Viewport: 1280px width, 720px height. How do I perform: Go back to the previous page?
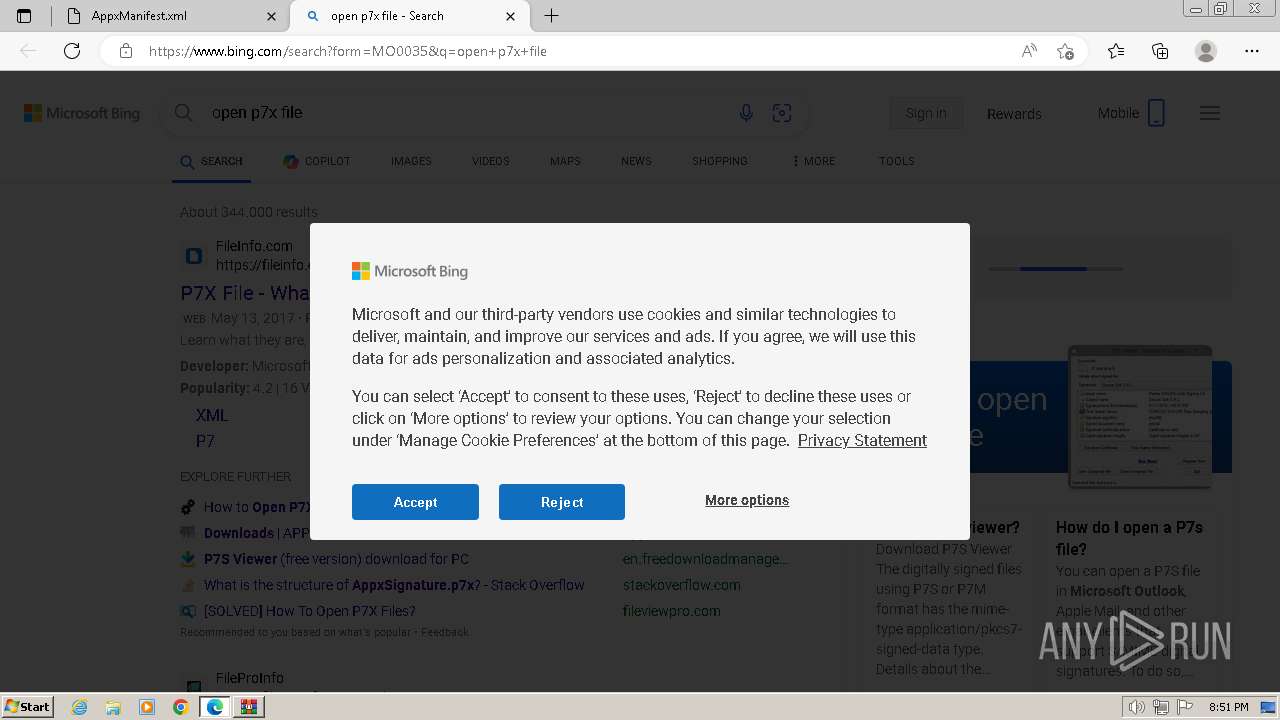click(x=28, y=51)
